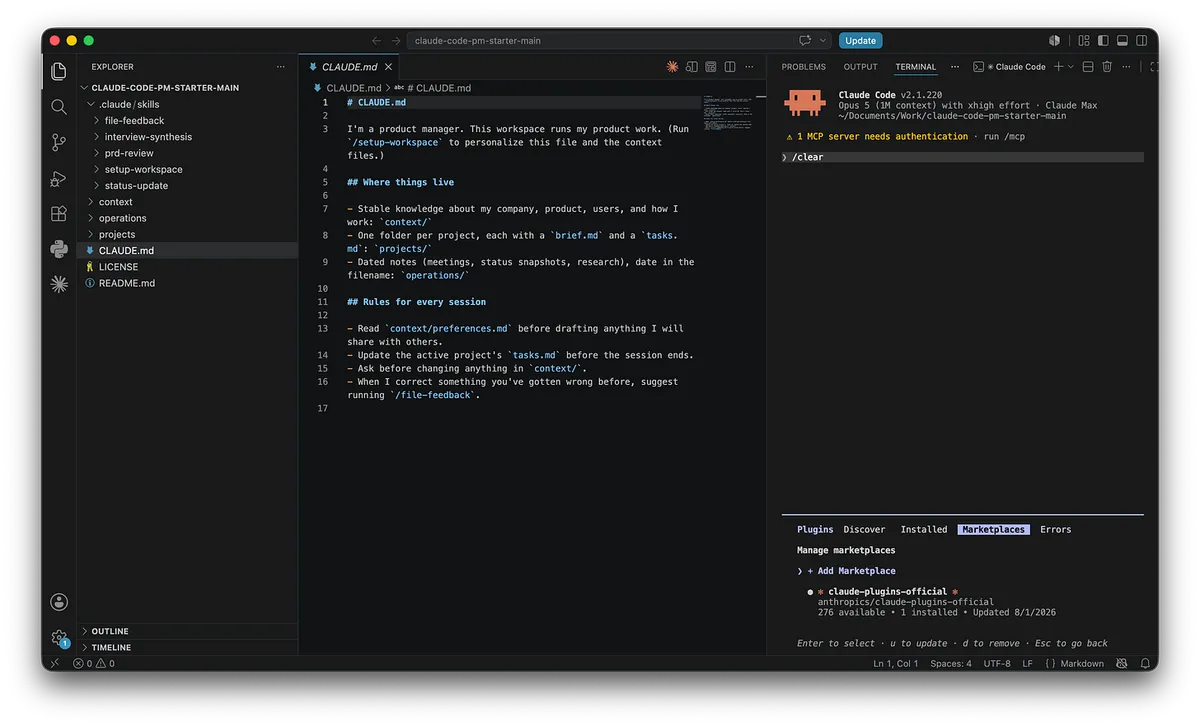Open the Claude Code icon in activity bar
Viewport: 1200px width, 726px height.
[x=59, y=284]
